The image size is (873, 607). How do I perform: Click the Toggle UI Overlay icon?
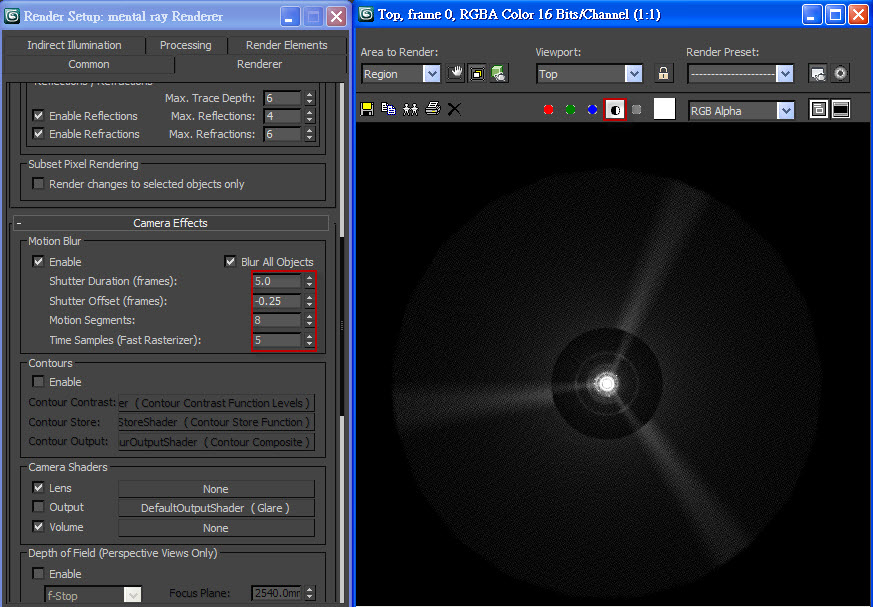pos(818,109)
